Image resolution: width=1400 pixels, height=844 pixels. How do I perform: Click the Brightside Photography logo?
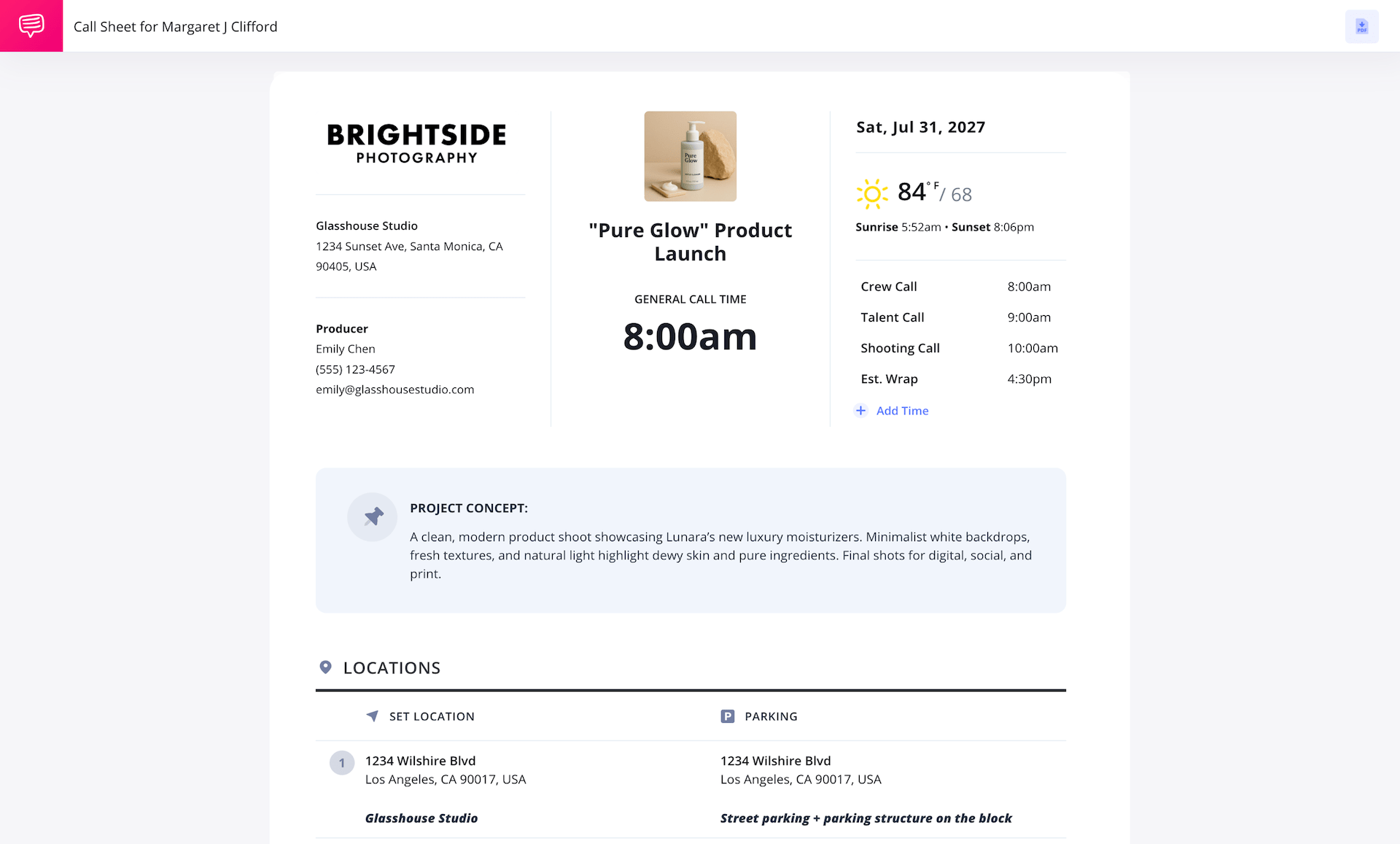coord(416,144)
